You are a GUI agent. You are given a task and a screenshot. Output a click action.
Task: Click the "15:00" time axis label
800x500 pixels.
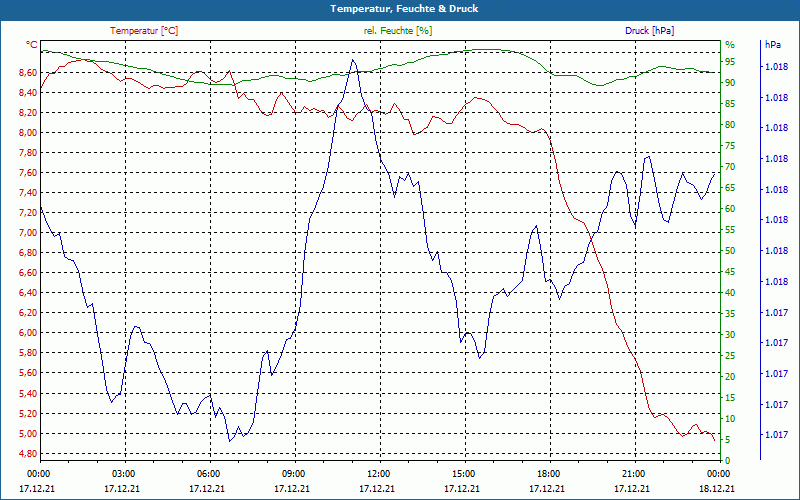(x=463, y=474)
